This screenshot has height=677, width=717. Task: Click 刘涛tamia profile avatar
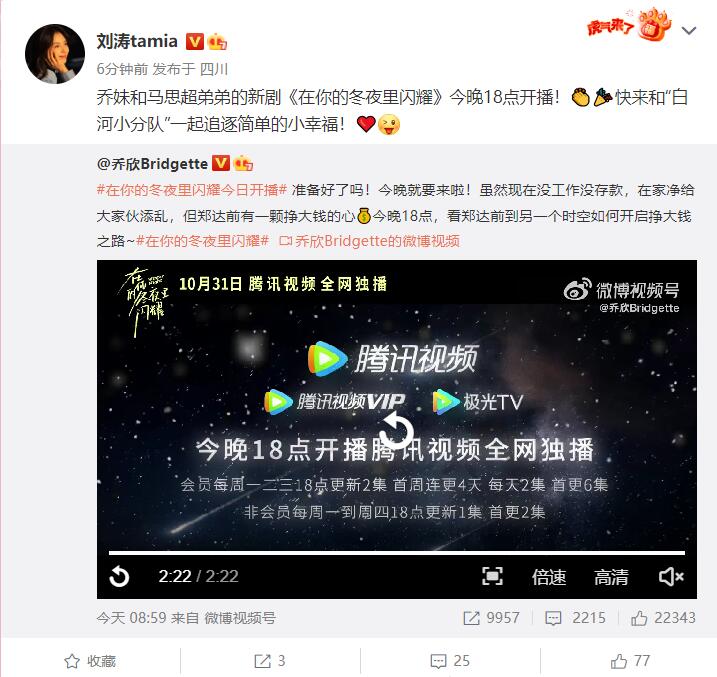pos(54,54)
